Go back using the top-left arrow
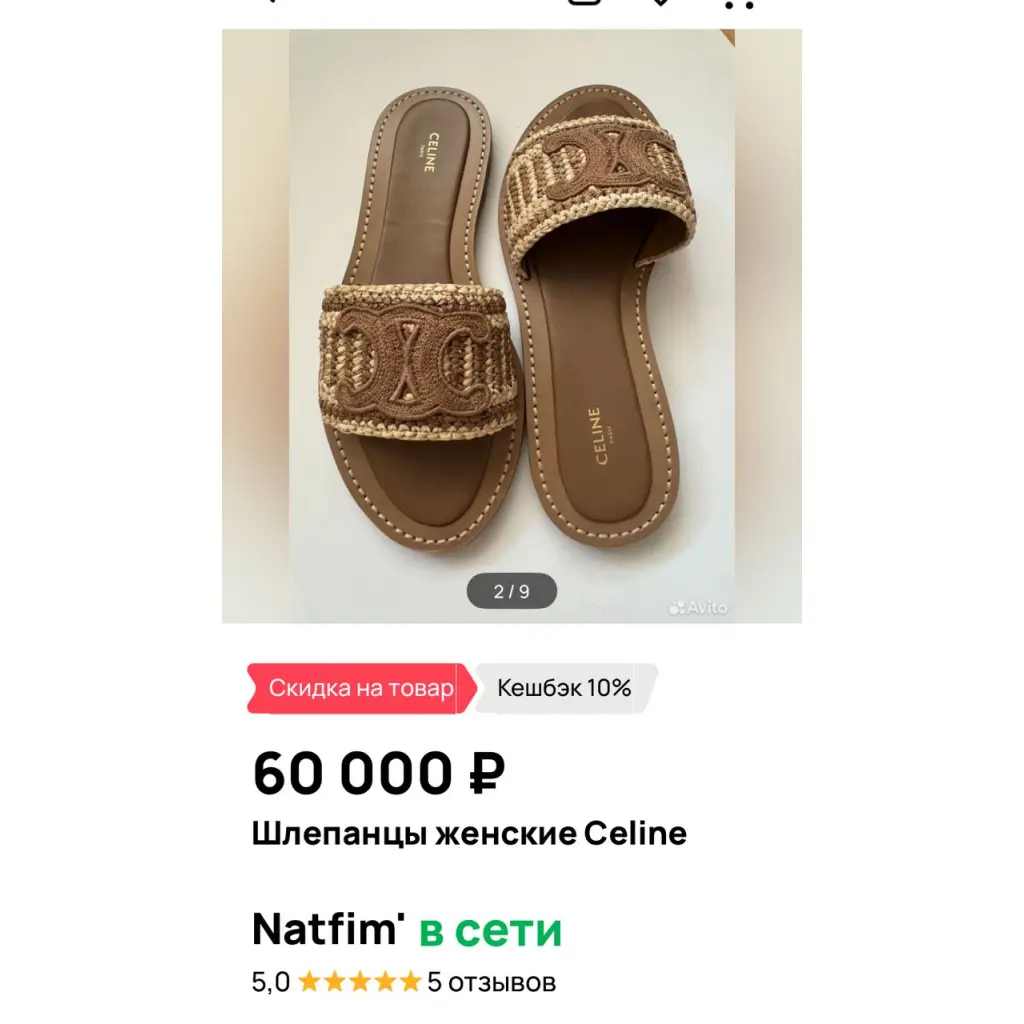1024x1024 pixels. (271, 2)
